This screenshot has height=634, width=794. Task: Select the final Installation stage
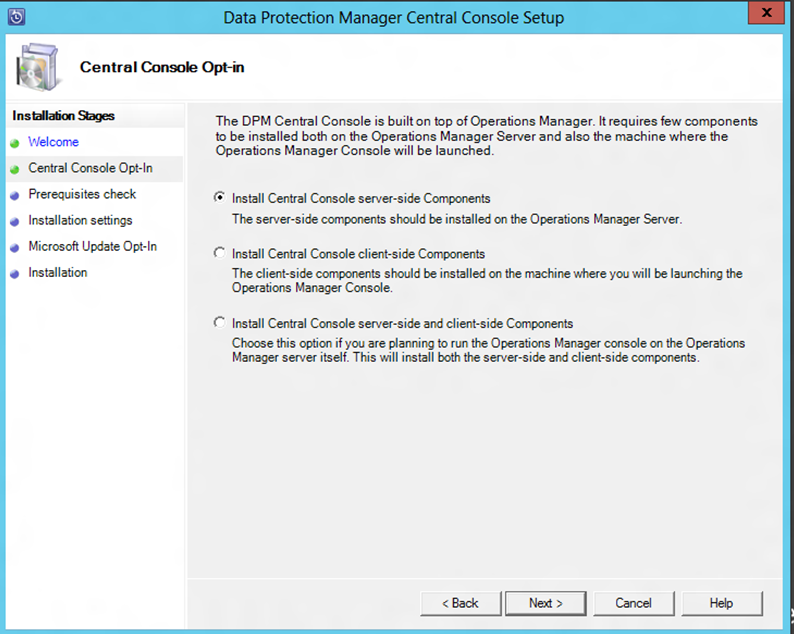[57, 272]
